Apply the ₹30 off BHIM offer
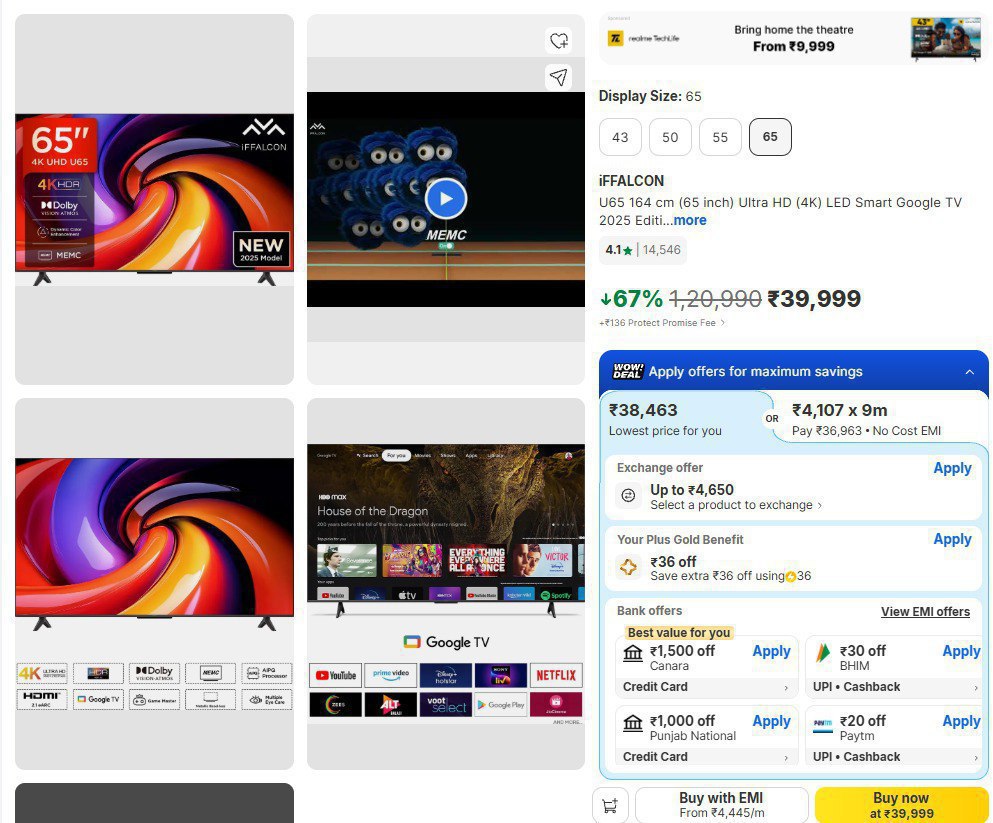 click(x=961, y=651)
